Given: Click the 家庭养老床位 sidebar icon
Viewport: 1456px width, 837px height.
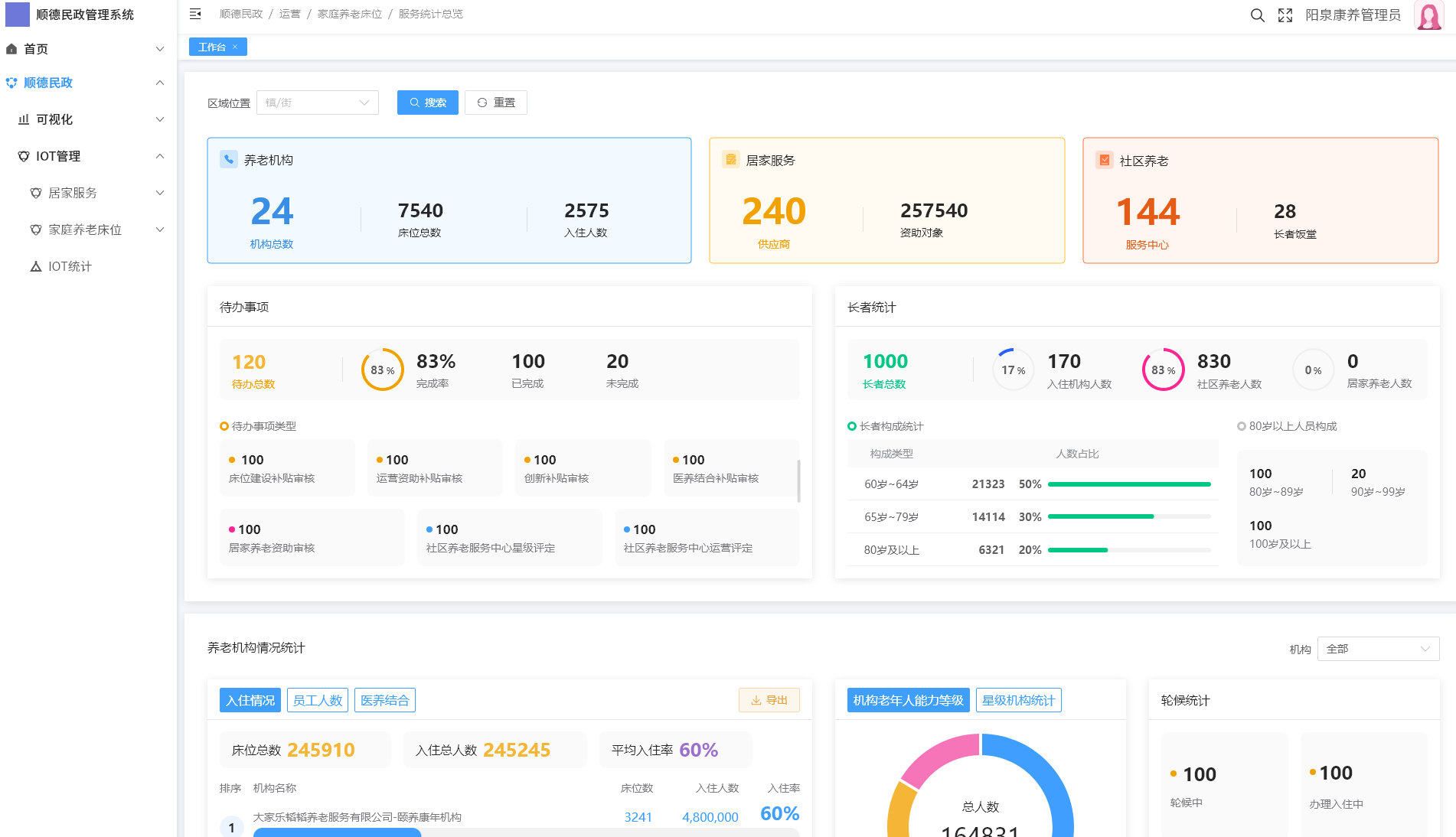Looking at the screenshot, I should 36,230.
